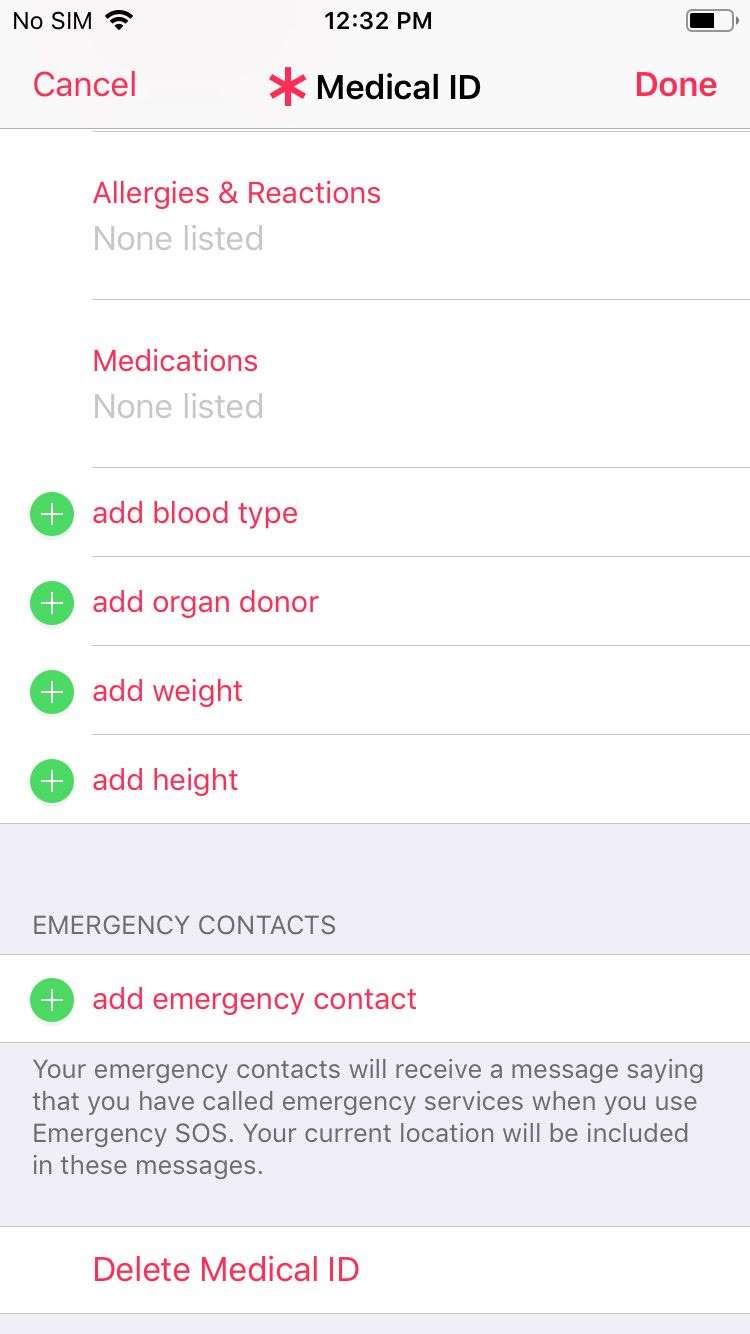Select the add height option
The height and width of the screenshot is (1334, 750).
click(x=165, y=780)
